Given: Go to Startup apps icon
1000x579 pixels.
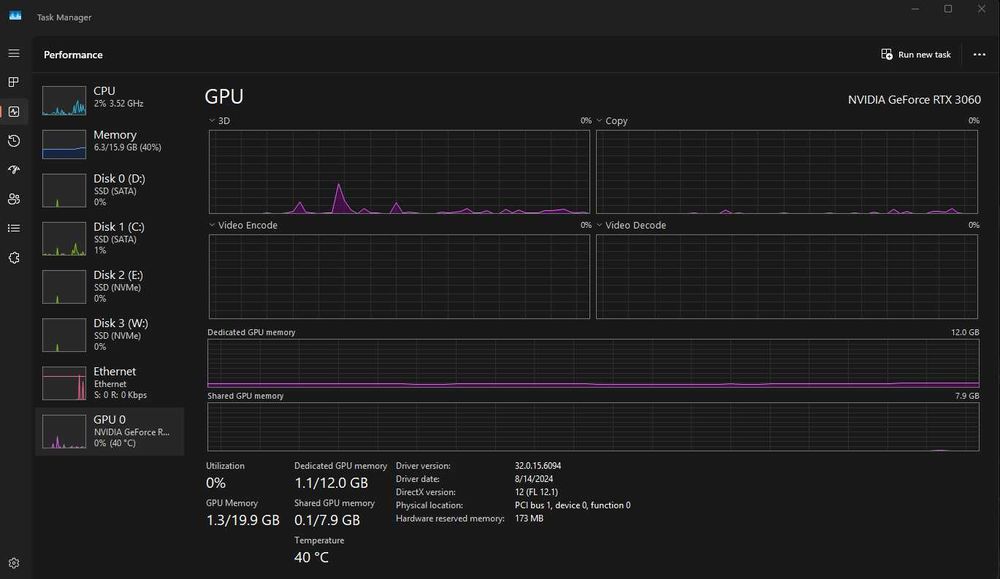Looking at the screenshot, I should pyautogui.click(x=14, y=170).
